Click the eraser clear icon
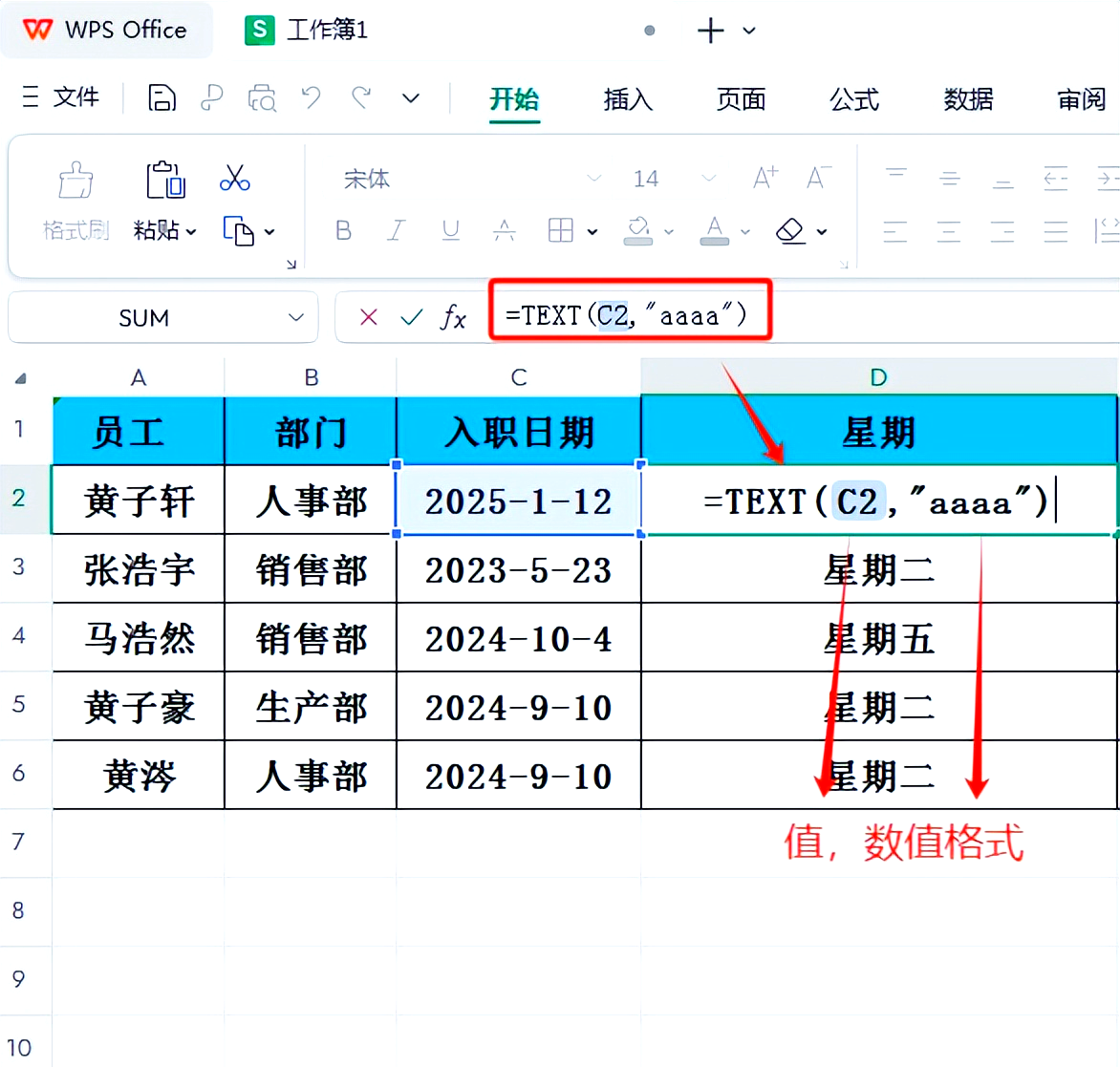 point(790,230)
